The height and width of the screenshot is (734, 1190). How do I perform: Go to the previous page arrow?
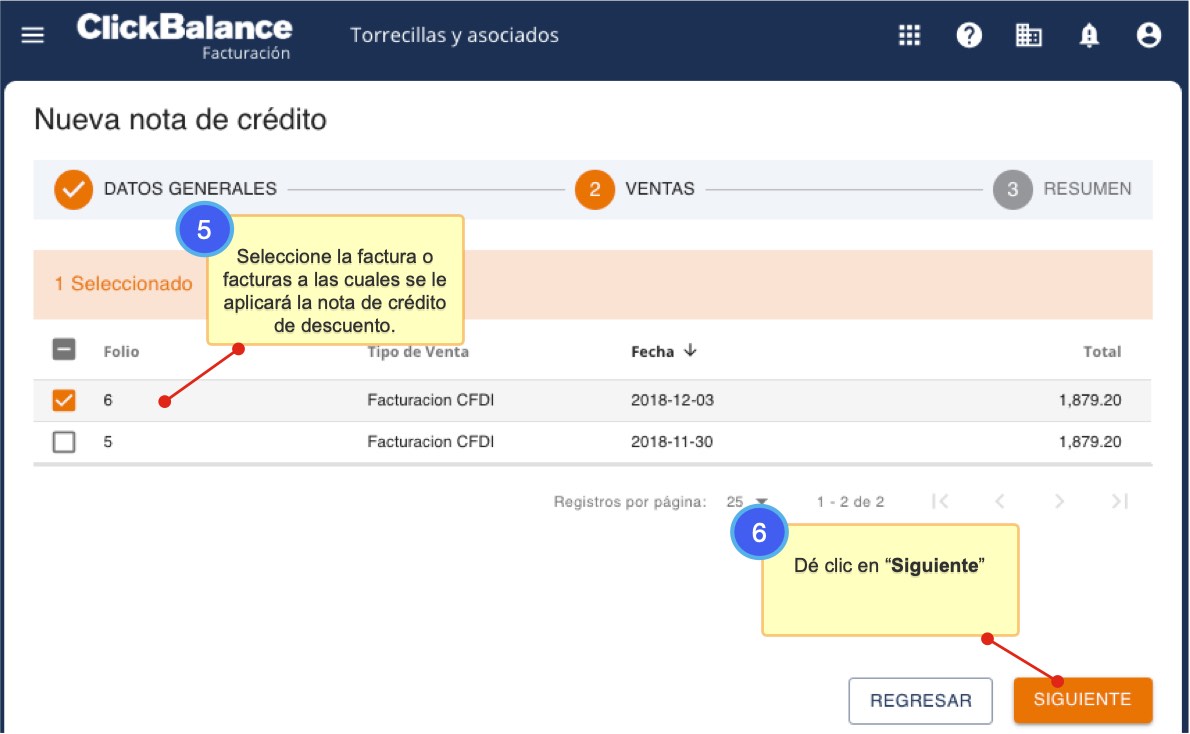[x=999, y=501]
